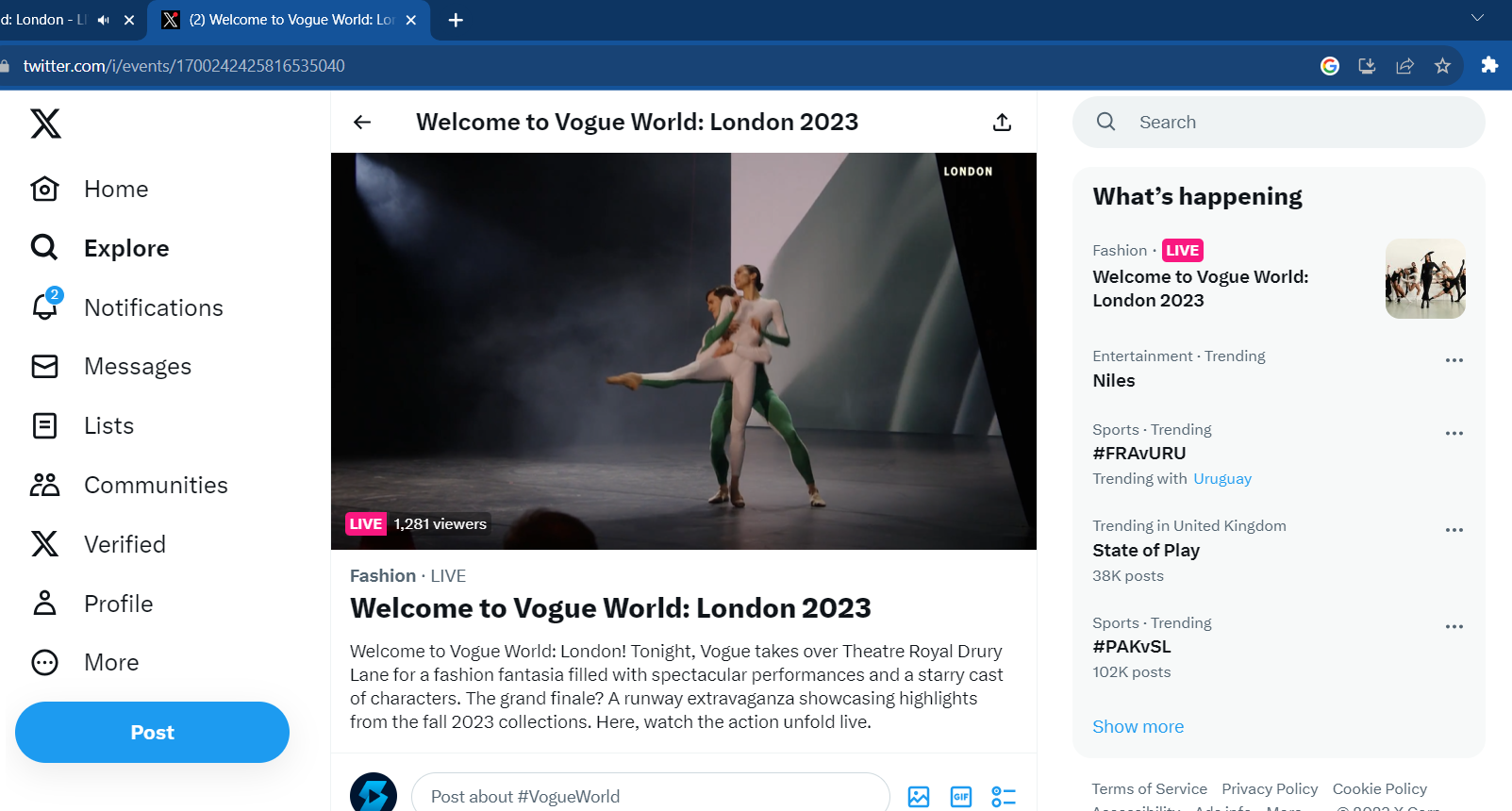Click the Post about #VogueWorld field

pos(651,796)
